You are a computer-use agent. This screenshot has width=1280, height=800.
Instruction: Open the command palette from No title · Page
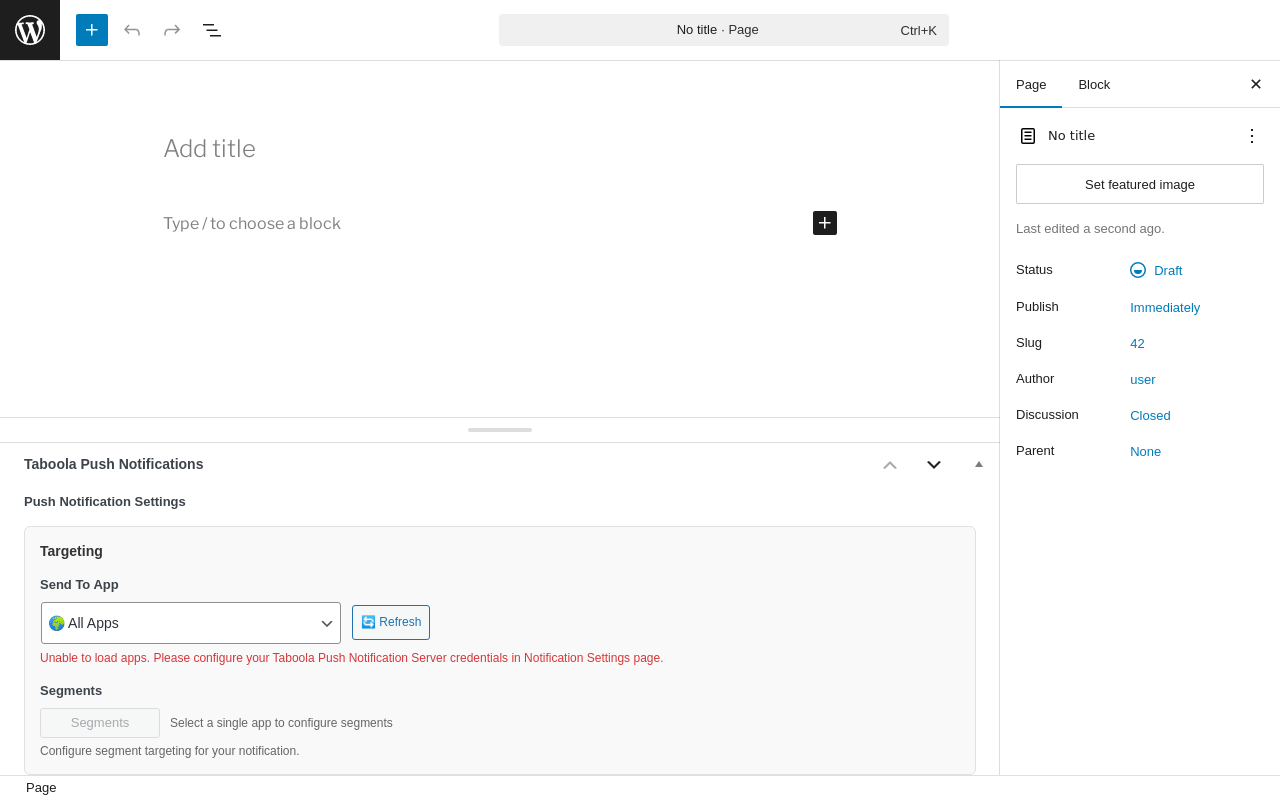[724, 30]
